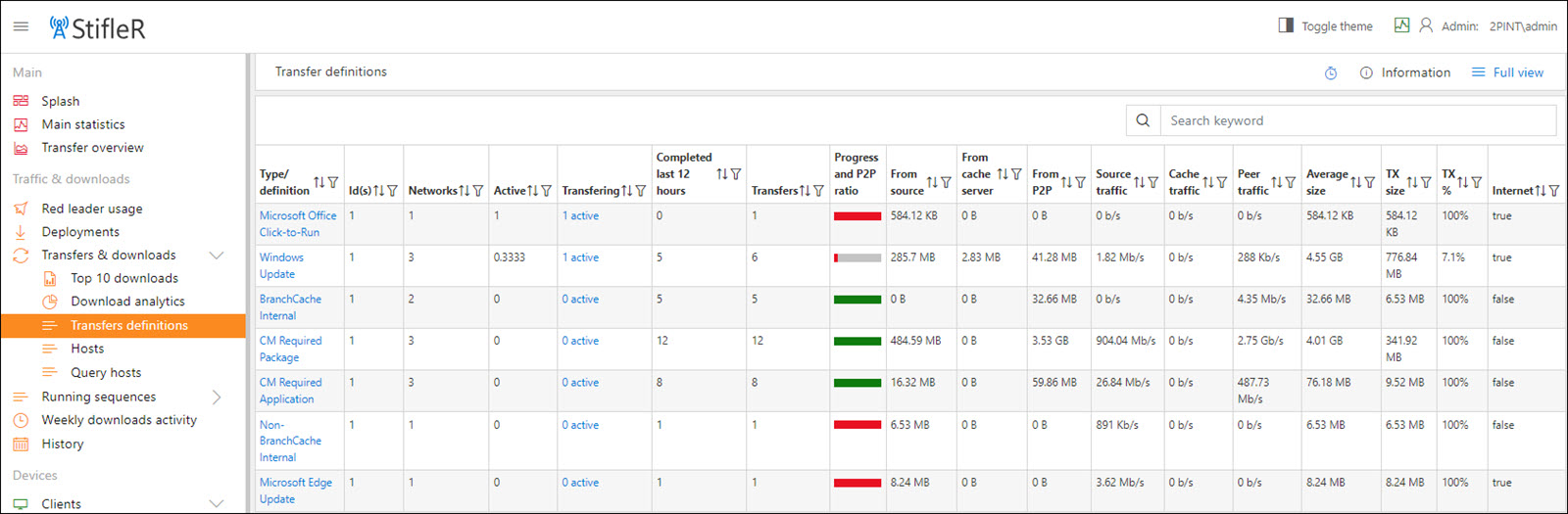Open Red leader usage page
Screen dimensions: 1568x514
pos(91,209)
